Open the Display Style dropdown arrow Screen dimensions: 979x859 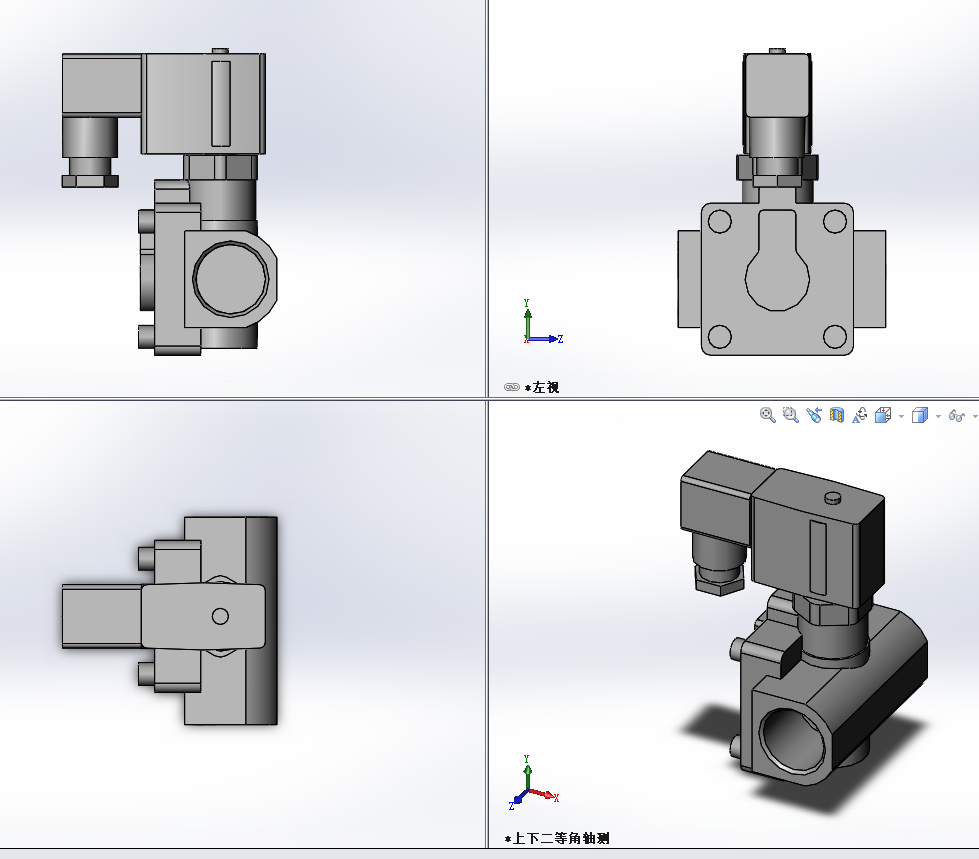(938, 416)
